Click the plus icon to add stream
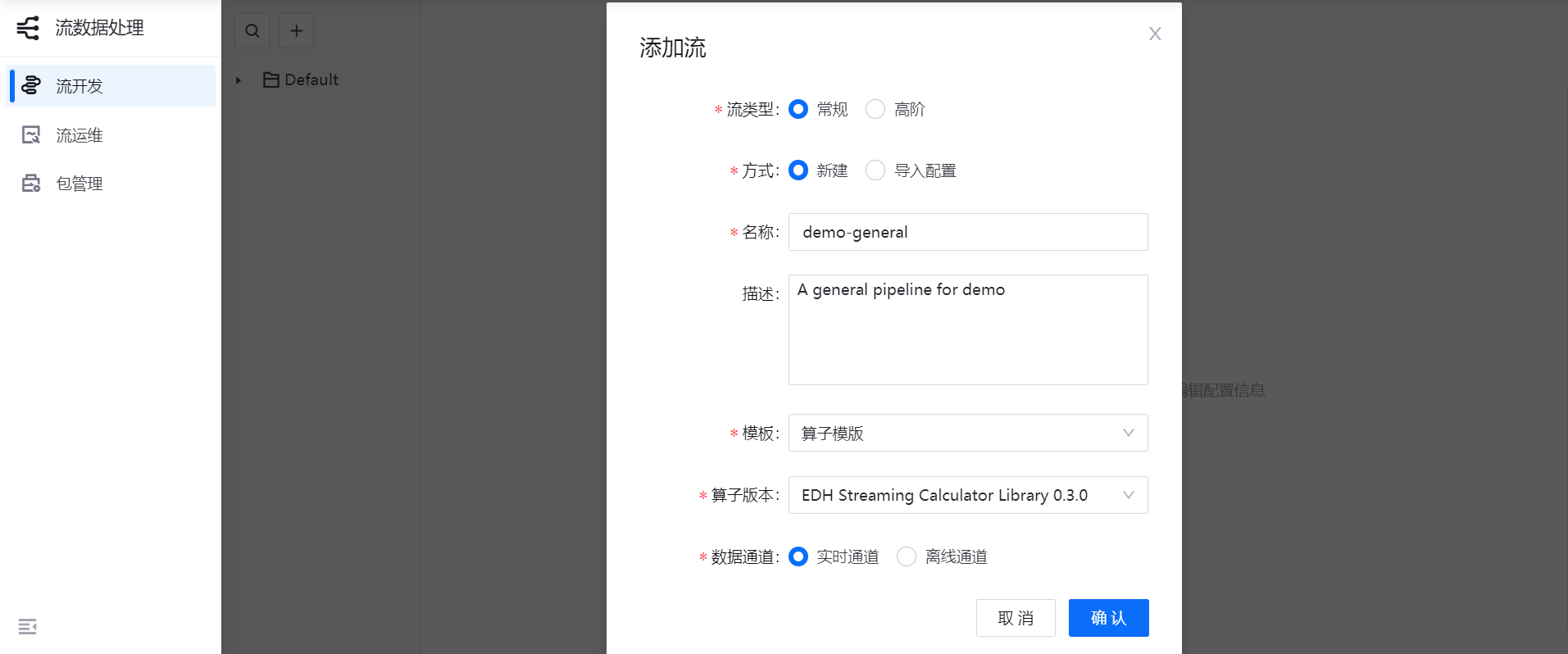 click(x=297, y=30)
